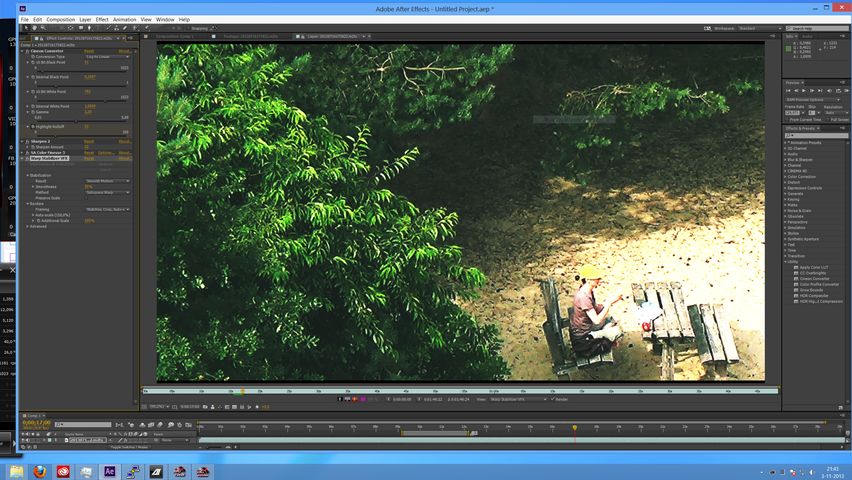The height and width of the screenshot is (480, 852).
Task: Click Options for SA Color Finesse 3
Action: (x=105, y=153)
